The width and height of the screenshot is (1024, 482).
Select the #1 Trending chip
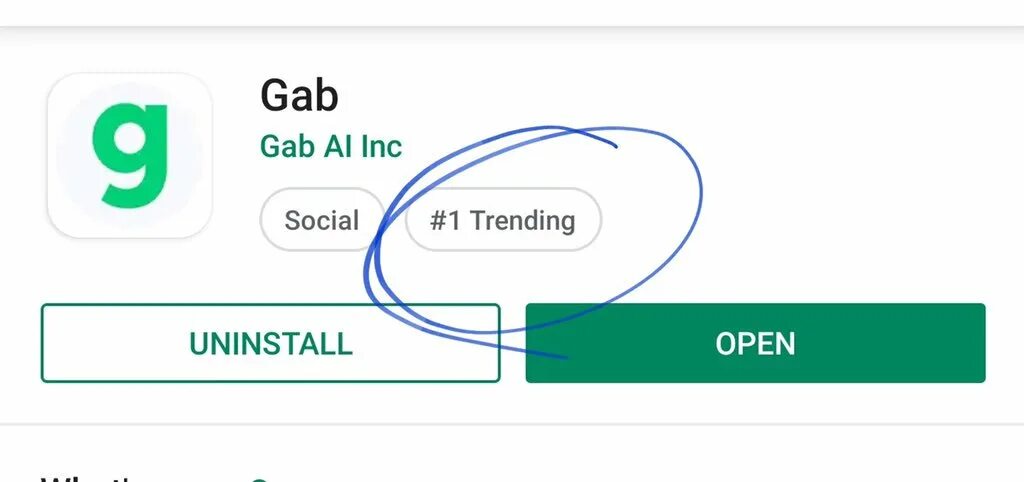click(503, 220)
